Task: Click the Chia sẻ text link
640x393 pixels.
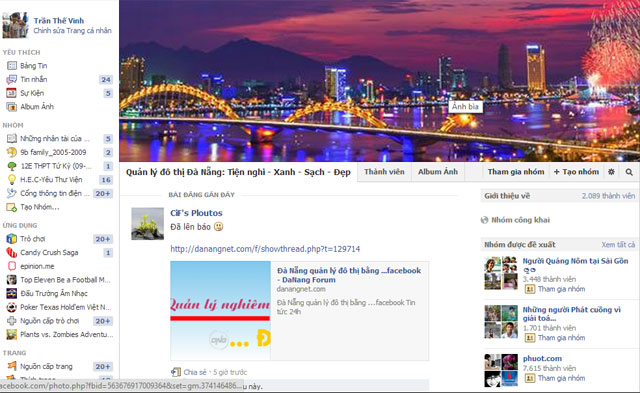Action: point(195,372)
